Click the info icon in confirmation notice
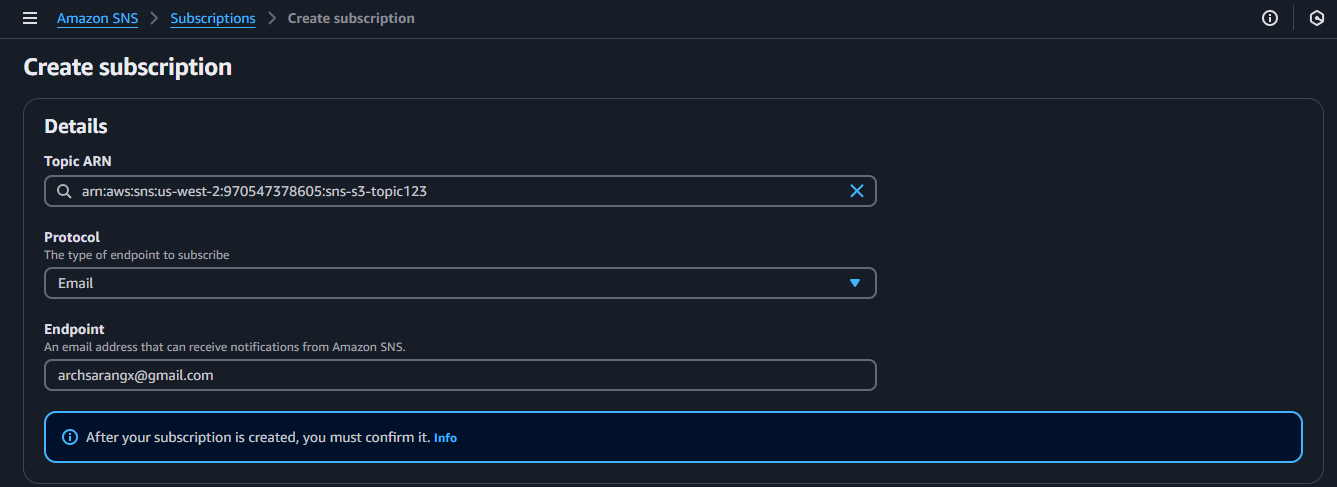 click(x=70, y=437)
